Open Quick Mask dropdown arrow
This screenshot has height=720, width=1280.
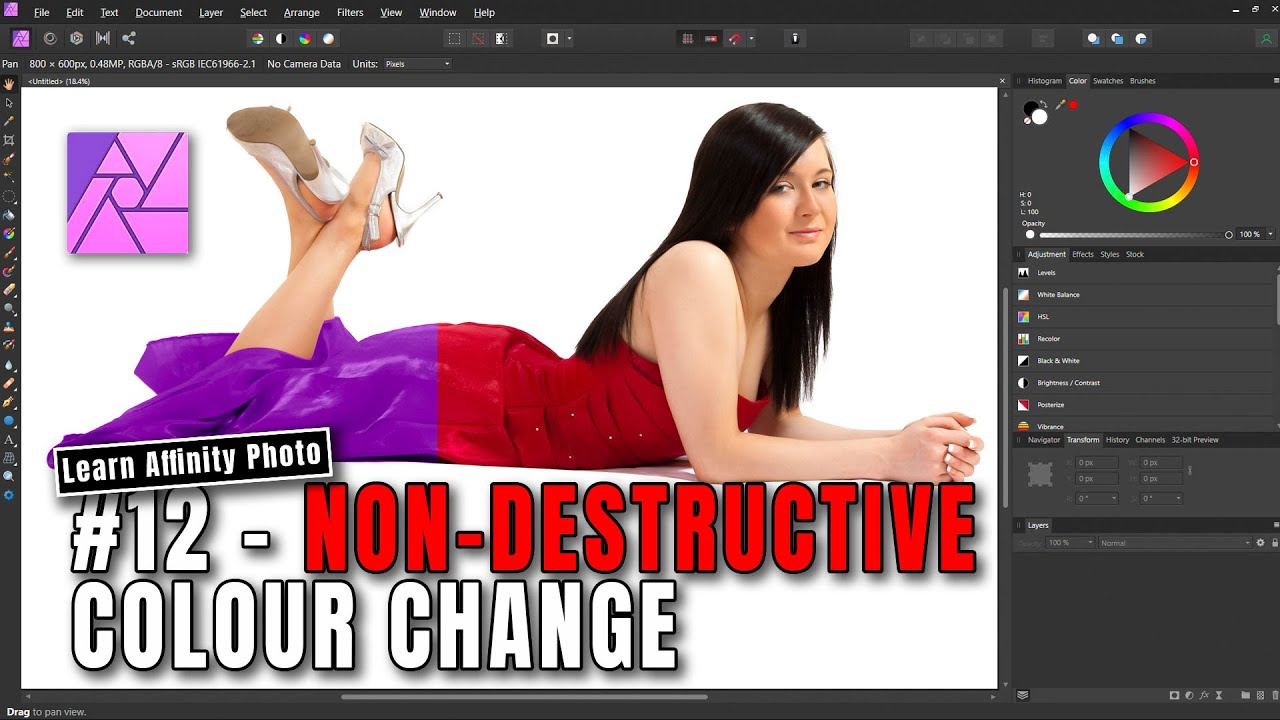click(569, 39)
